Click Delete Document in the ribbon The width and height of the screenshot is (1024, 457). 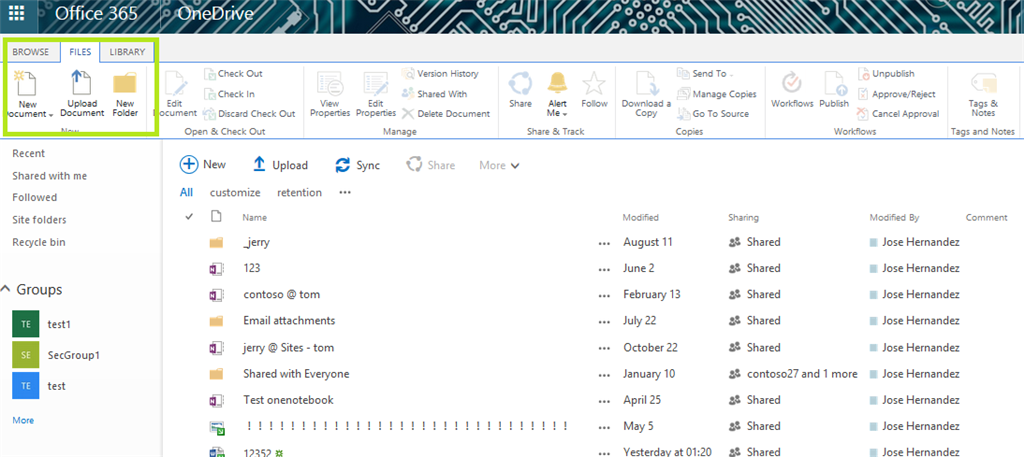point(445,114)
